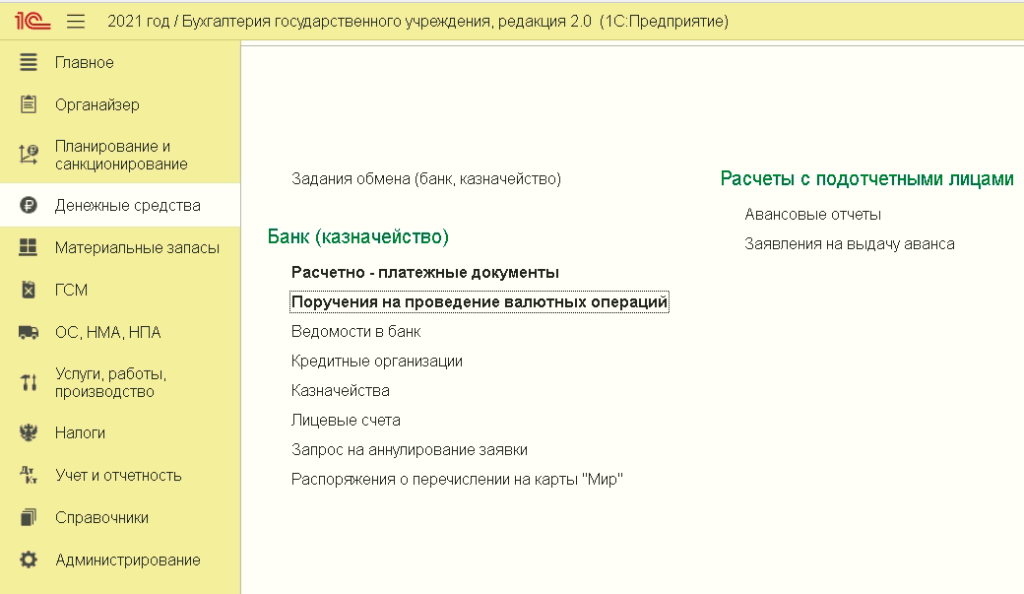Click the ОС, НМА, НПА truck icon
This screenshot has height=594, width=1024.
tap(29, 333)
